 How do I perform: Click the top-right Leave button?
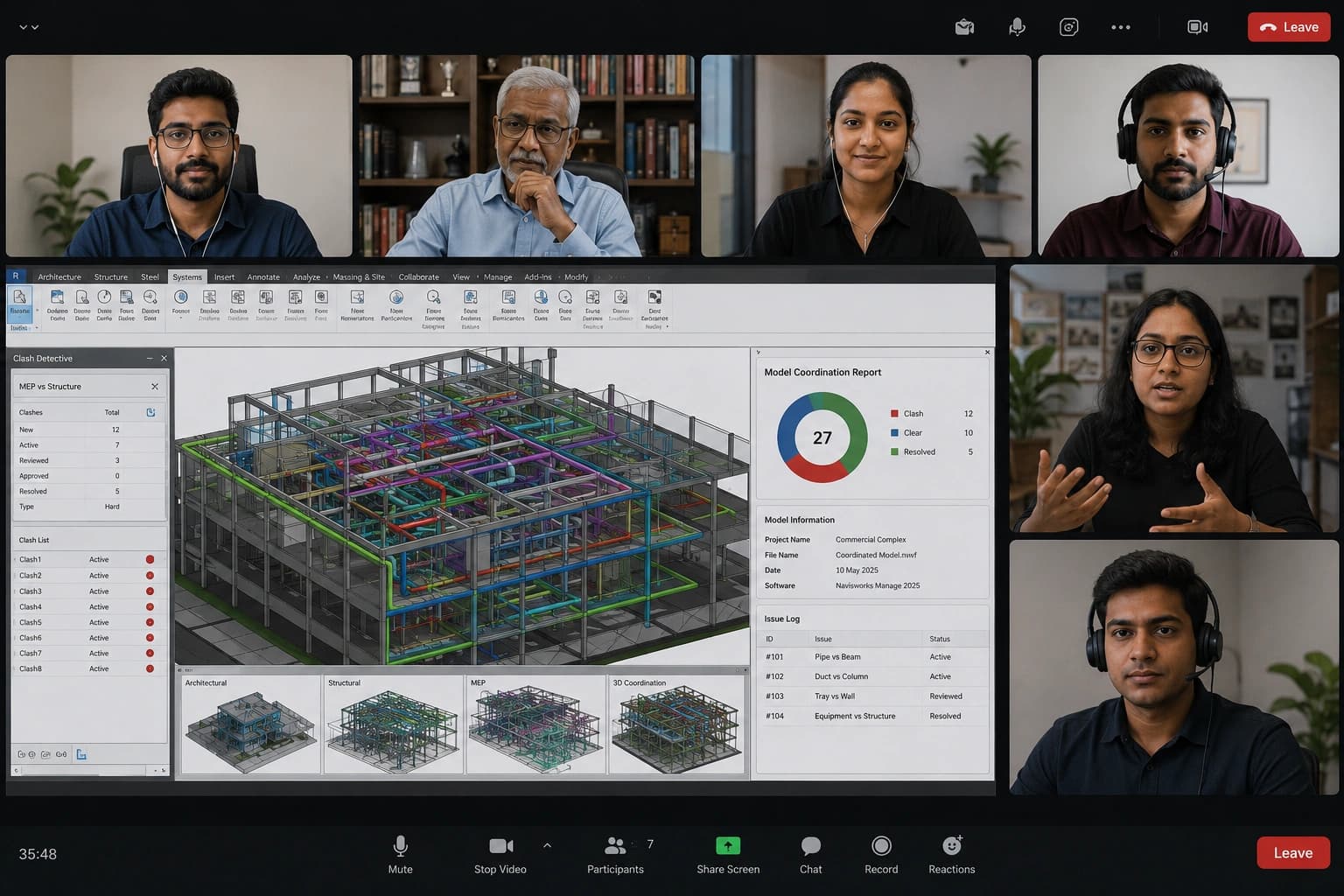tap(1289, 27)
